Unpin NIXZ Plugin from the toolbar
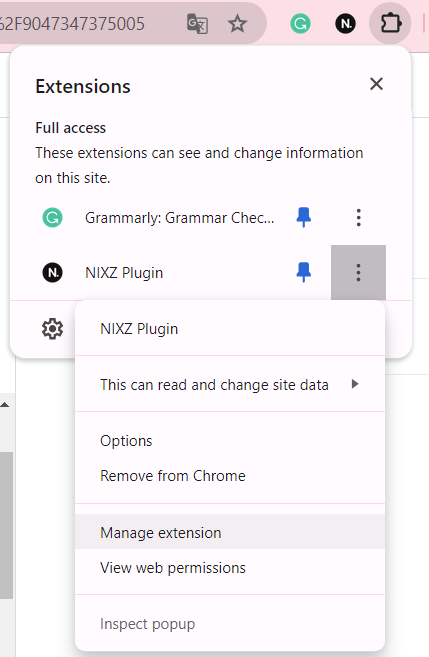Viewport: 429px width, 657px height. (x=303, y=272)
